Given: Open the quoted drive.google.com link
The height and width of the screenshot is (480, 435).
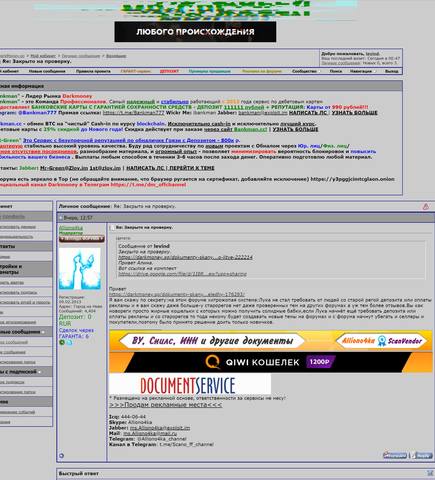Looking at the screenshot, I should click(182, 274).
